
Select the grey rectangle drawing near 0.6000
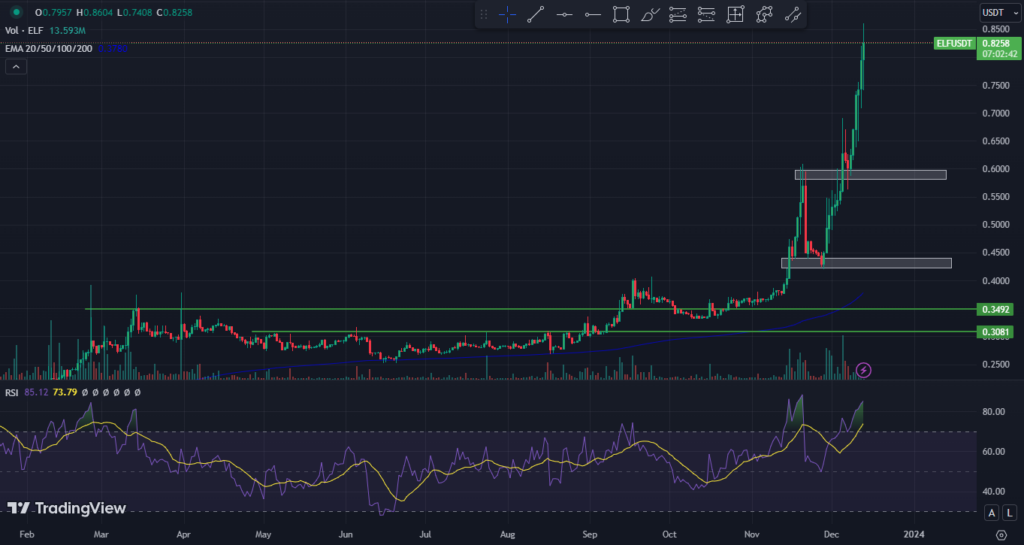pos(871,175)
